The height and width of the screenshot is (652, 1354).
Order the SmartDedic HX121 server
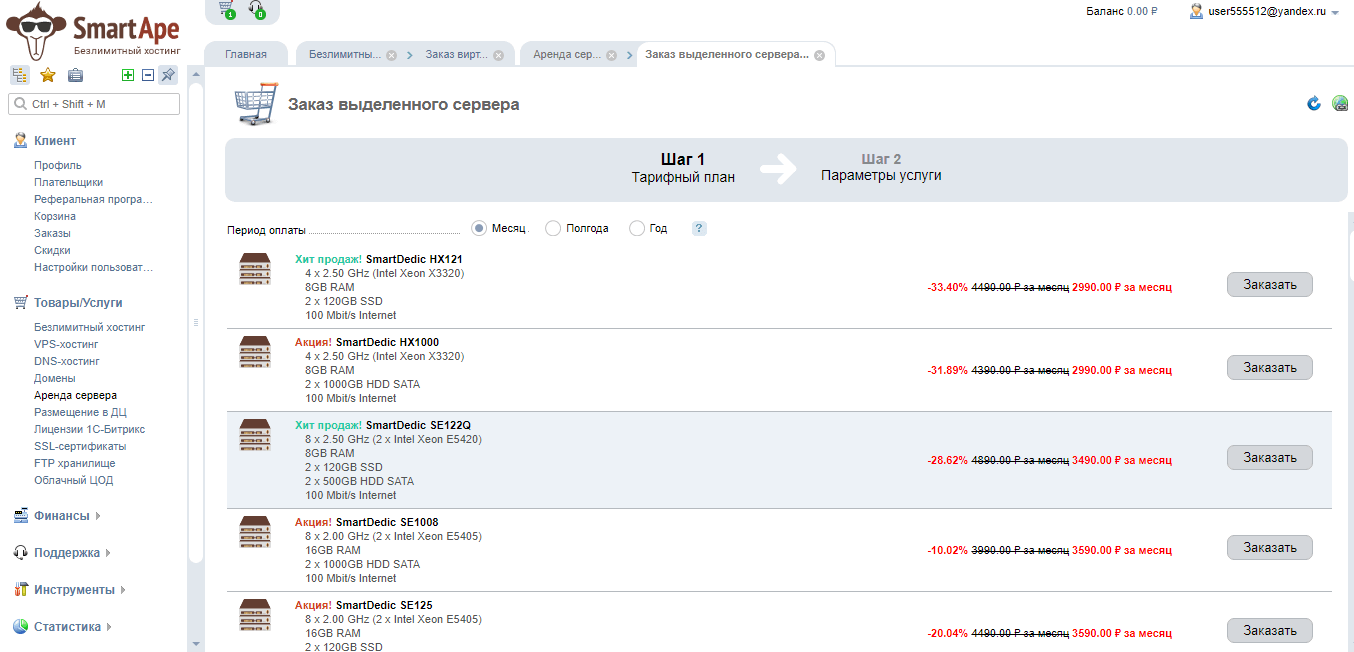coord(1269,285)
